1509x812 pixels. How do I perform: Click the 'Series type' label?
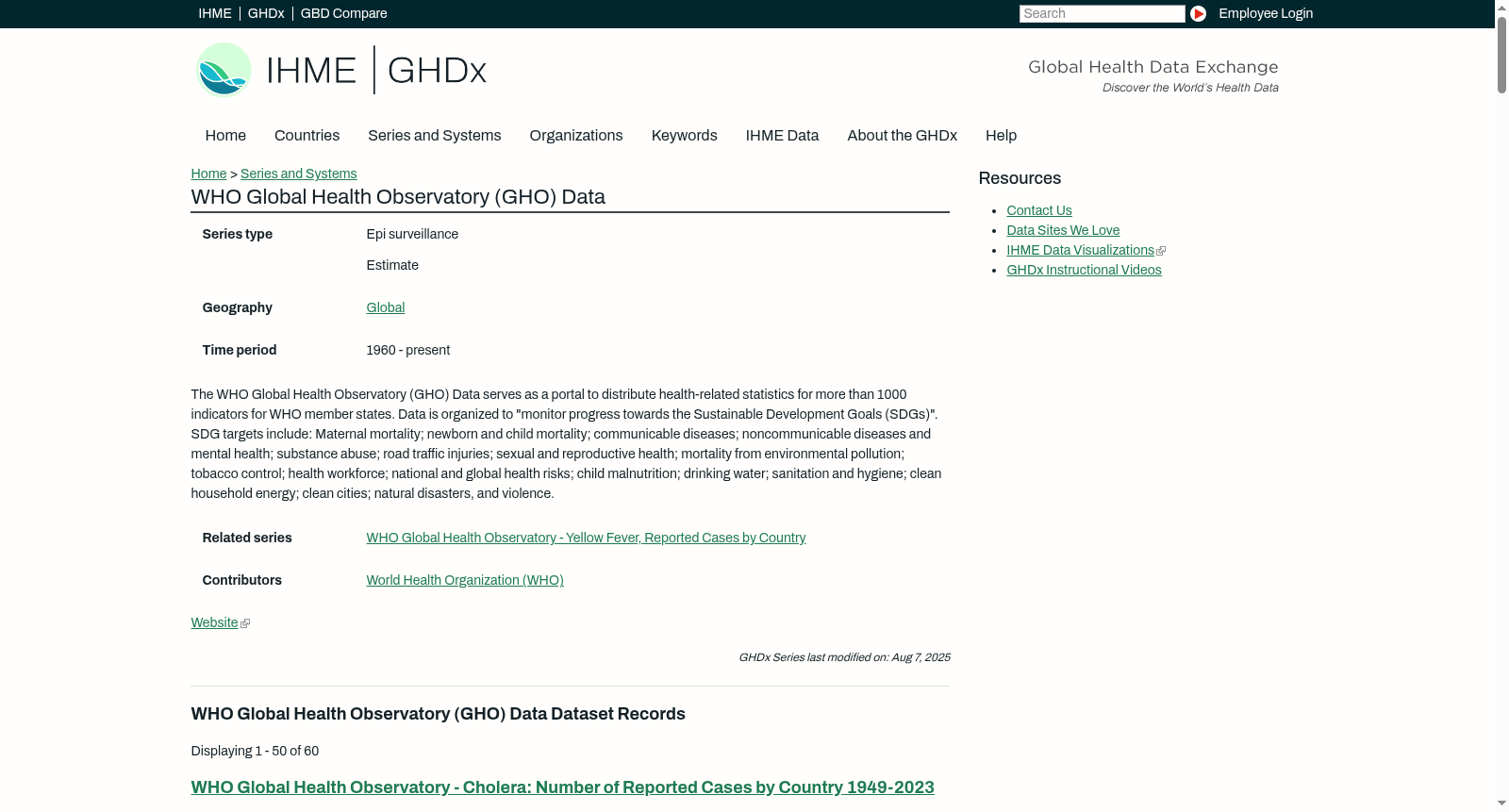[x=237, y=234]
